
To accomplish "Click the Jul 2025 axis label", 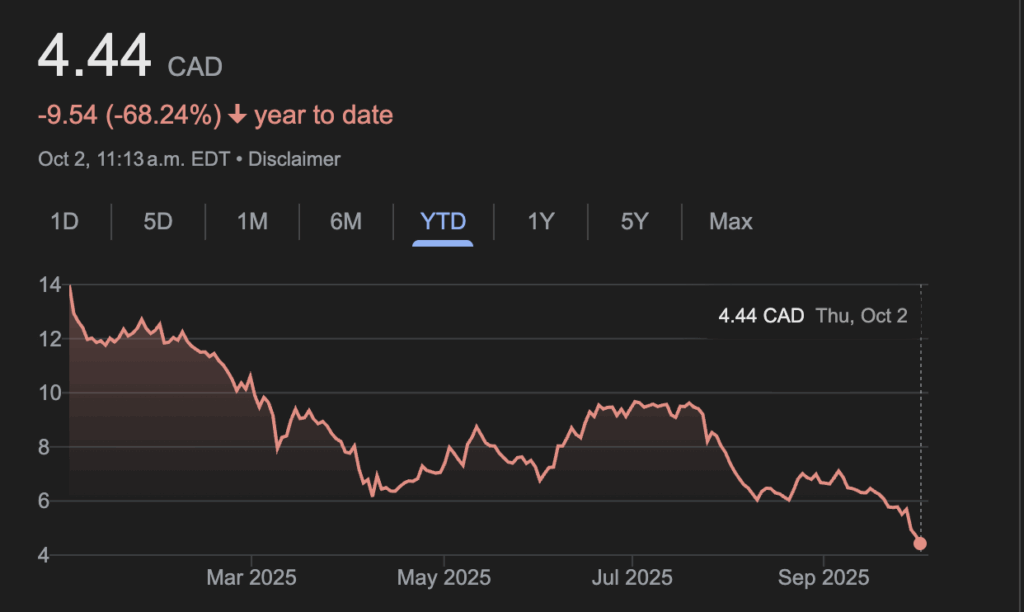I will pyautogui.click(x=632, y=578).
